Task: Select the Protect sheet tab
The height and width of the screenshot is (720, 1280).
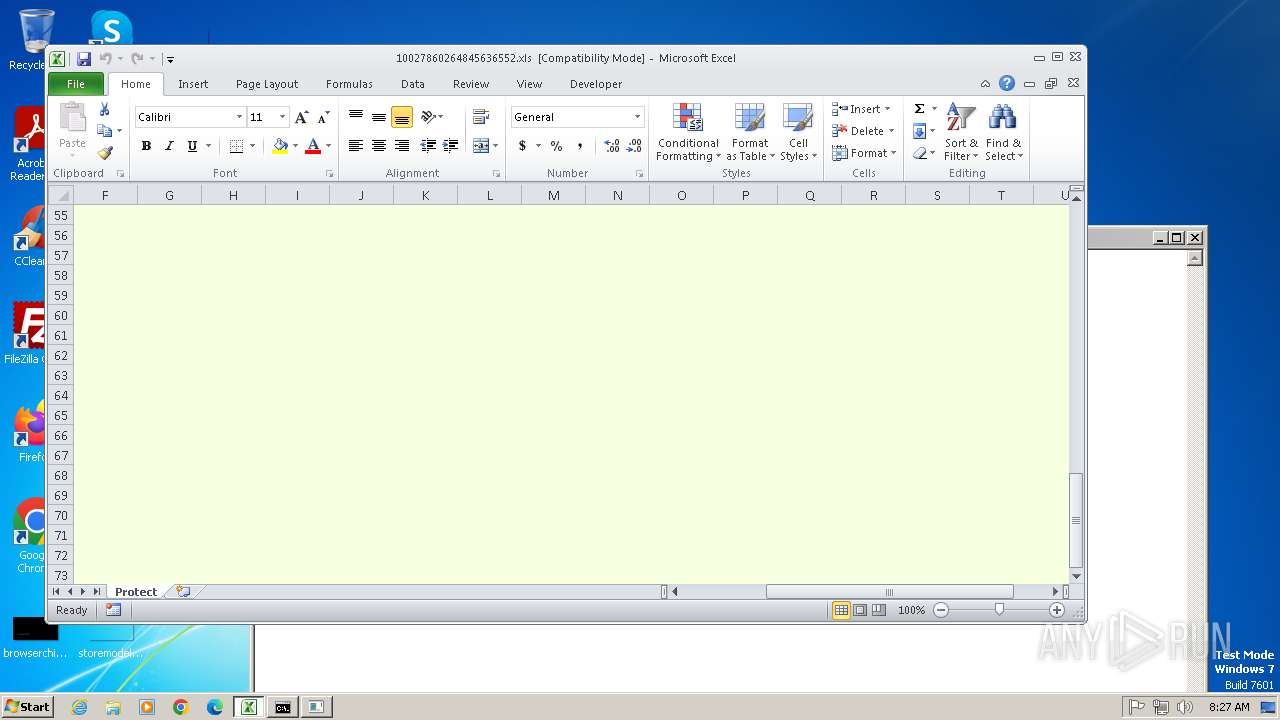Action: (136, 592)
